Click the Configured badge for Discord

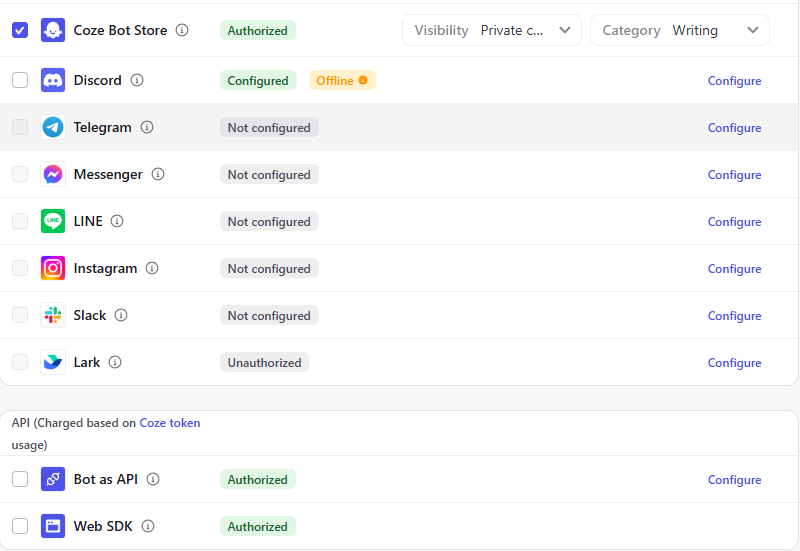[258, 80]
